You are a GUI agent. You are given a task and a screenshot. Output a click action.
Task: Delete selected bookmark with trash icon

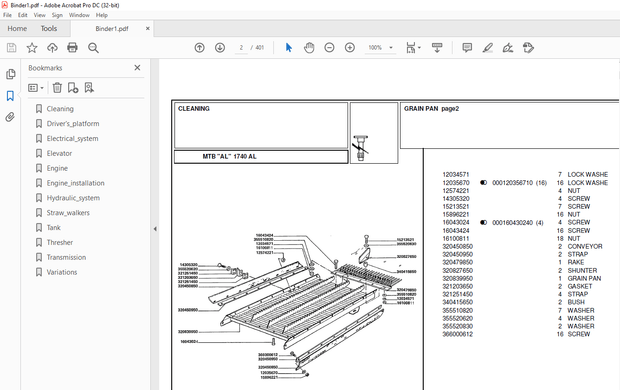(57, 87)
